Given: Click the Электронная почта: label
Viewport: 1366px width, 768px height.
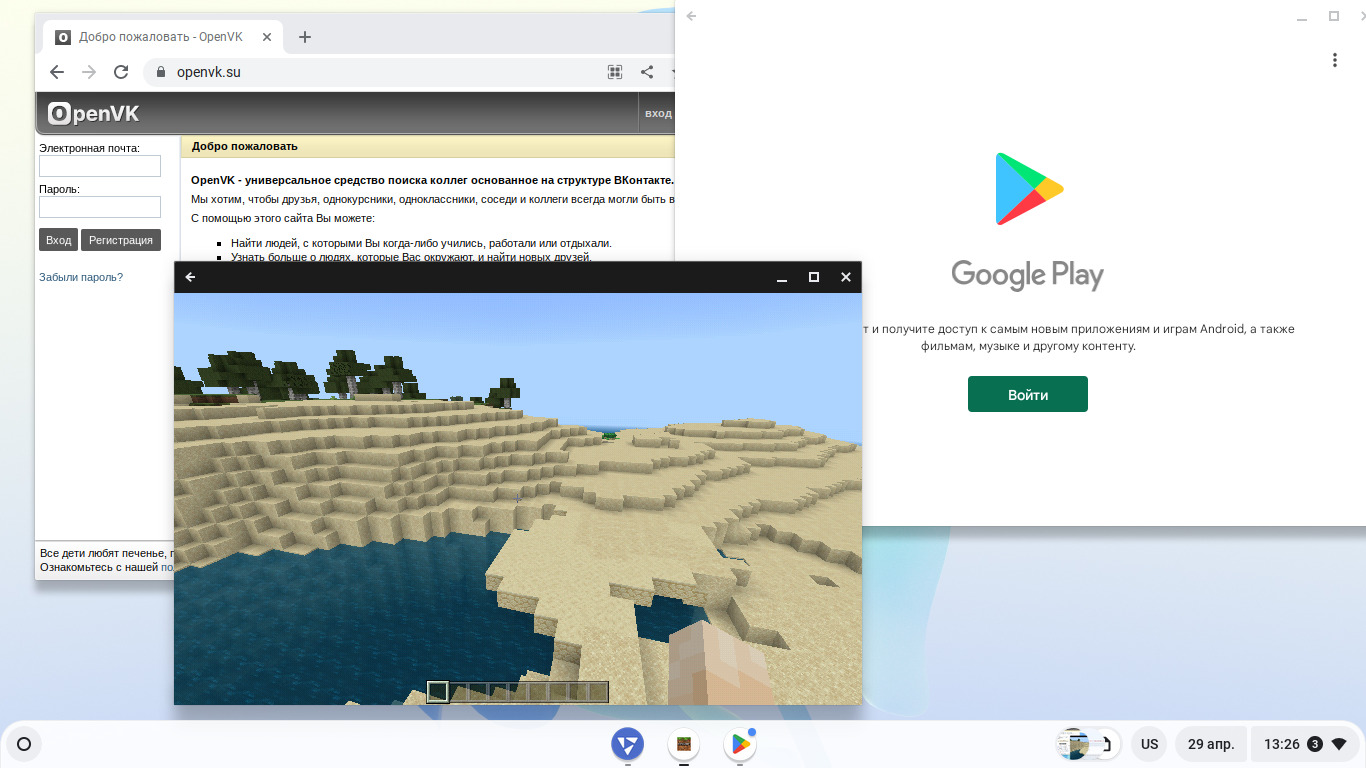Looking at the screenshot, I should pos(89,148).
